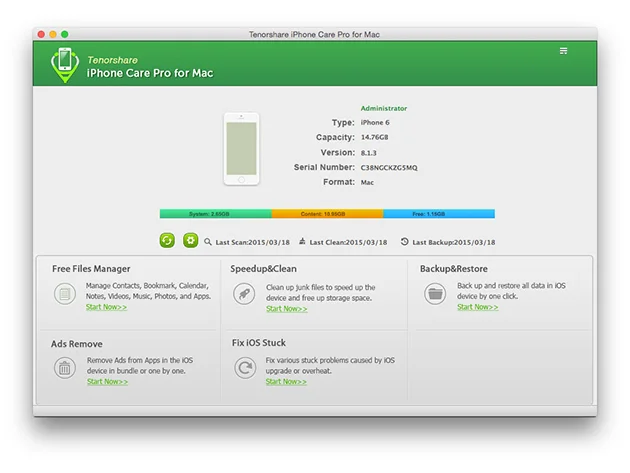Click the Serial Number label

(324, 167)
